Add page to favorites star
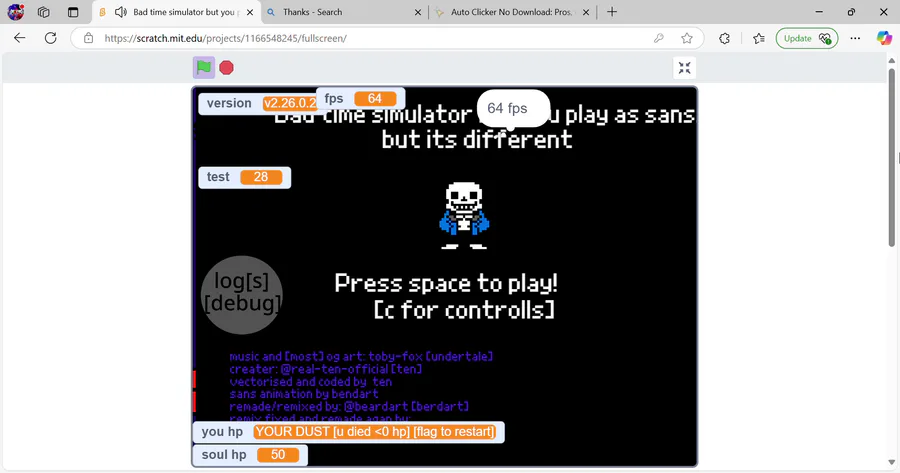The image size is (900, 473). [x=686, y=38]
